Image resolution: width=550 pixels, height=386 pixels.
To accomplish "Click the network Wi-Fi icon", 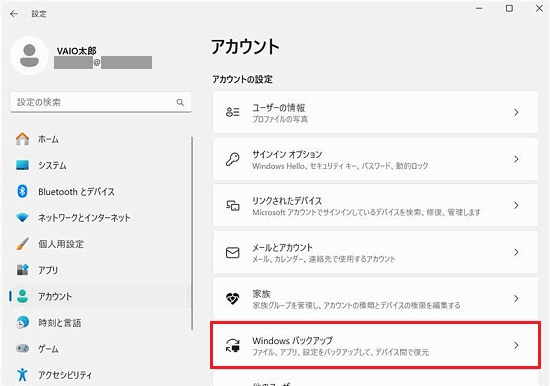I will 22,218.
